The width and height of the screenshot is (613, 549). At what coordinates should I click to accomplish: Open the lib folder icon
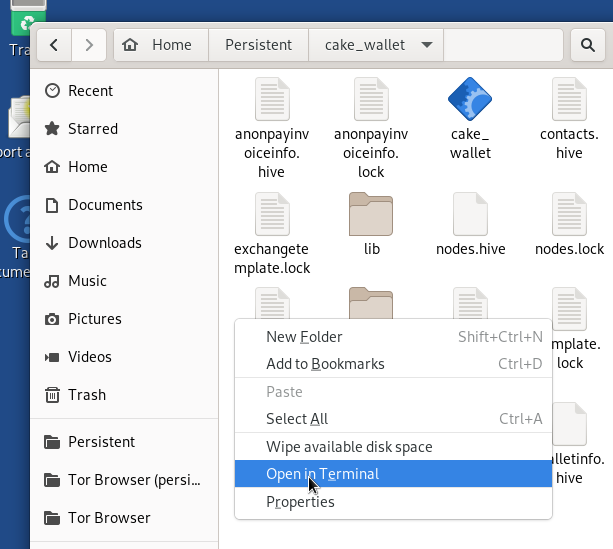pos(370,213)
